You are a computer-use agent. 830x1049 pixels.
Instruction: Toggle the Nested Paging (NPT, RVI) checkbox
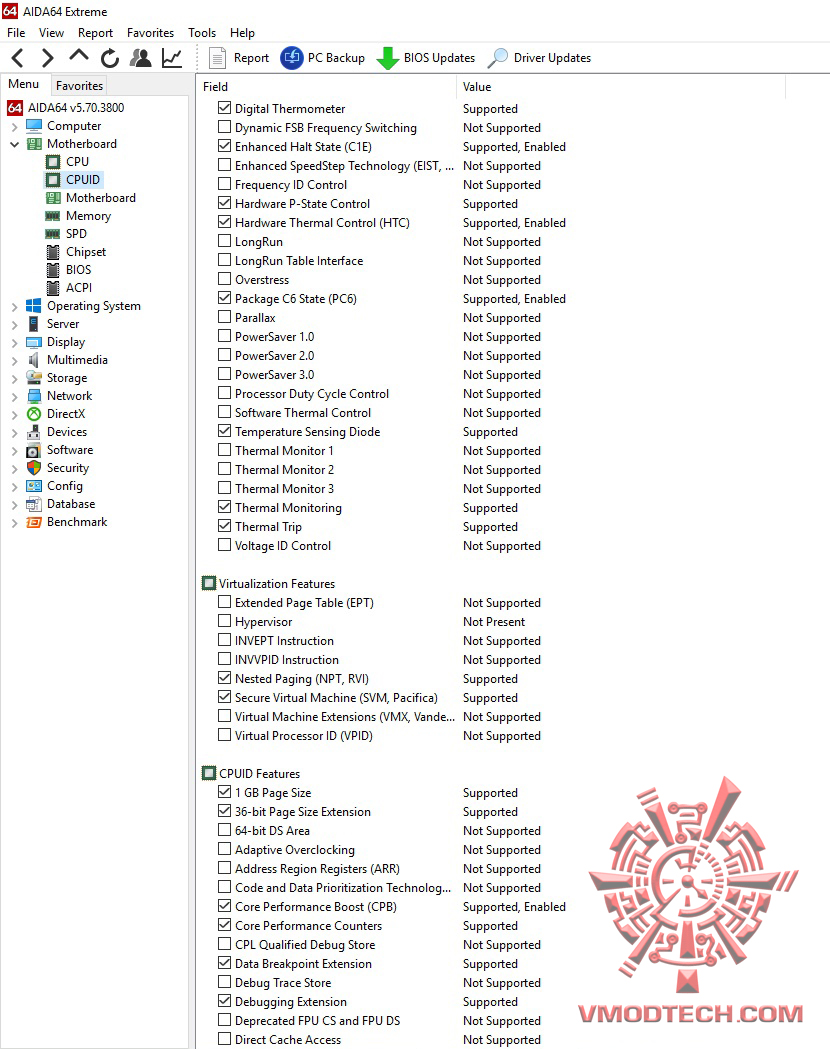click(x=225, y=678)
